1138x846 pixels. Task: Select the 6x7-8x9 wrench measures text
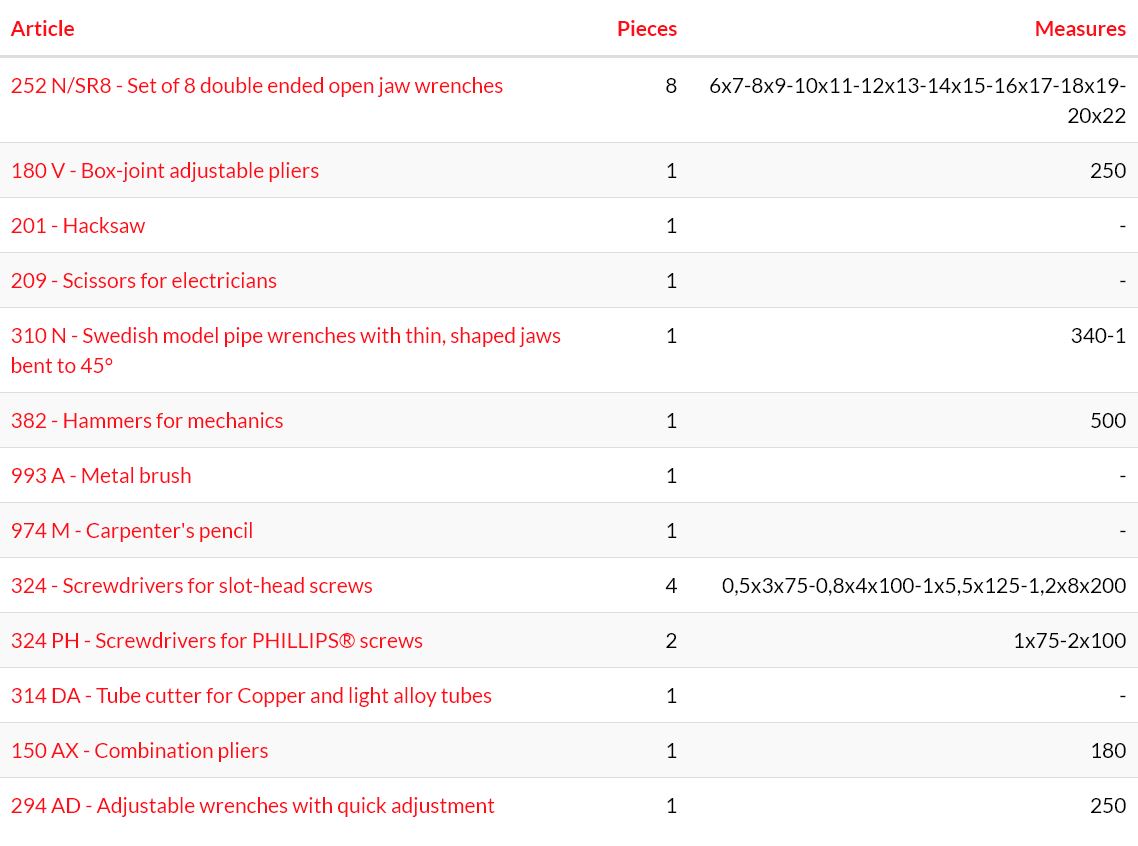pyautogui.click(x=917, y=100)
